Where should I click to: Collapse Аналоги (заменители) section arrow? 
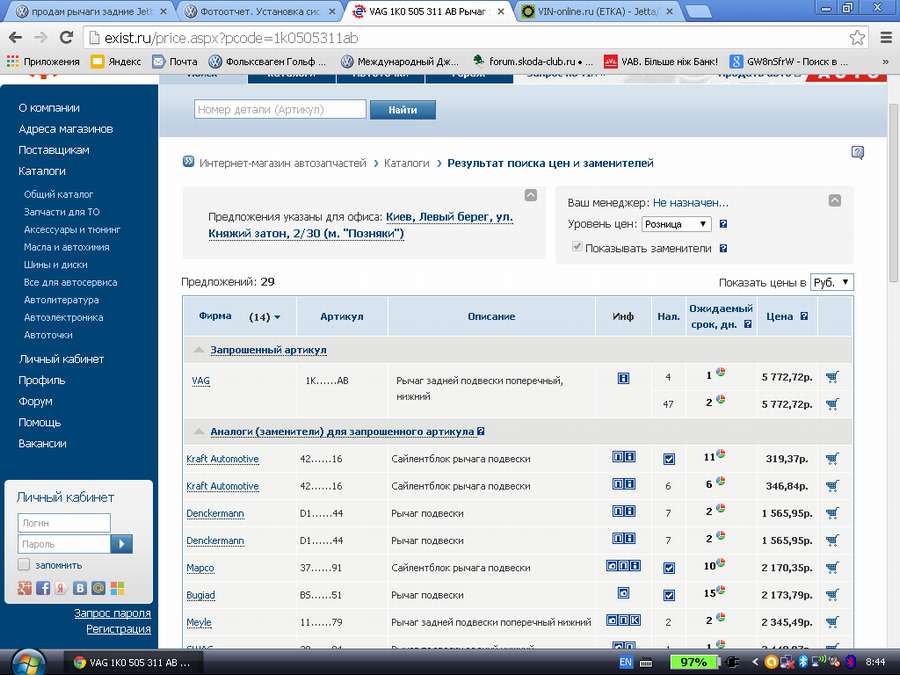(199, 431)
